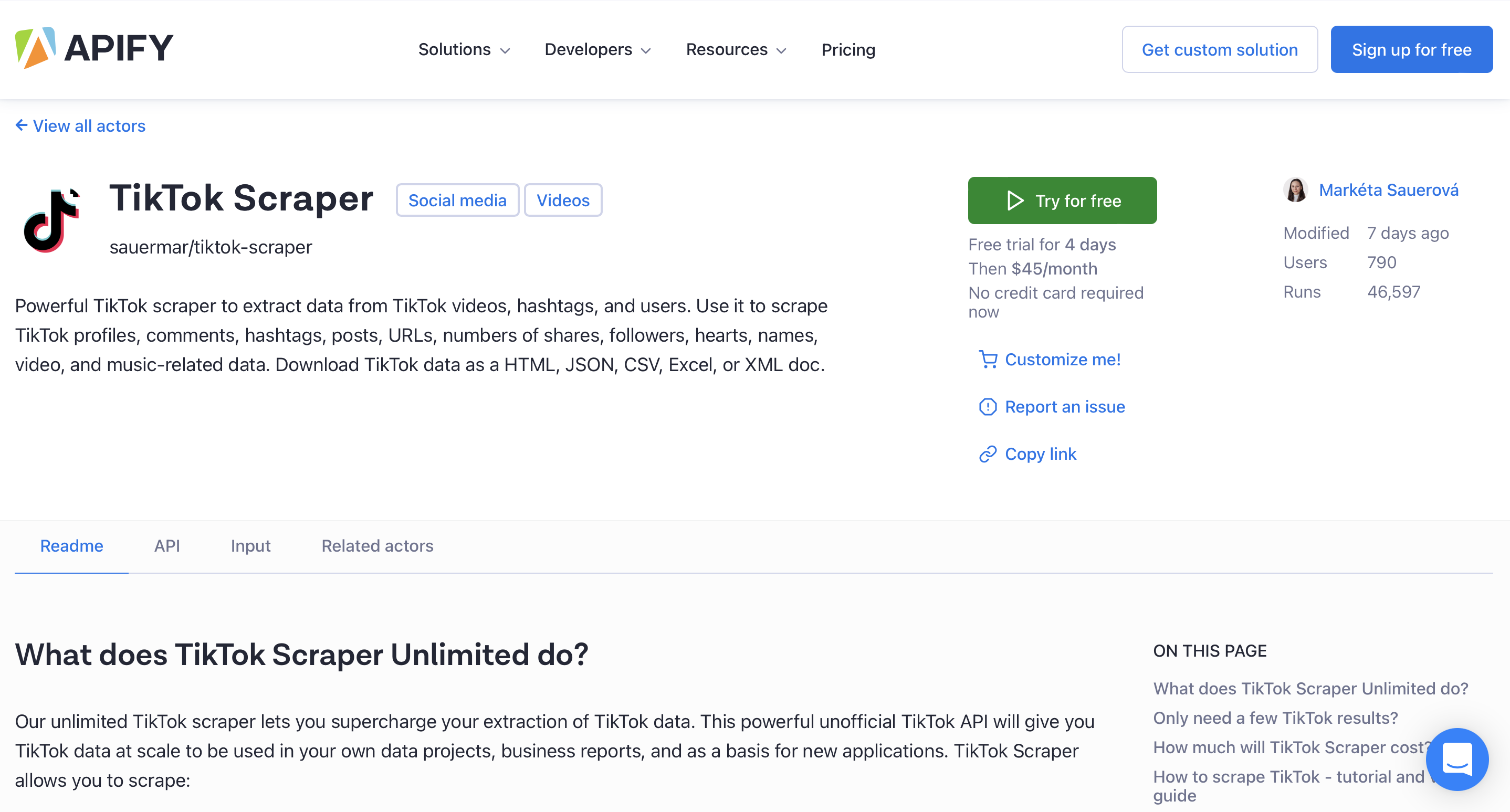Switch to the Input tab
1510x812 pixels.
point(250,545)
